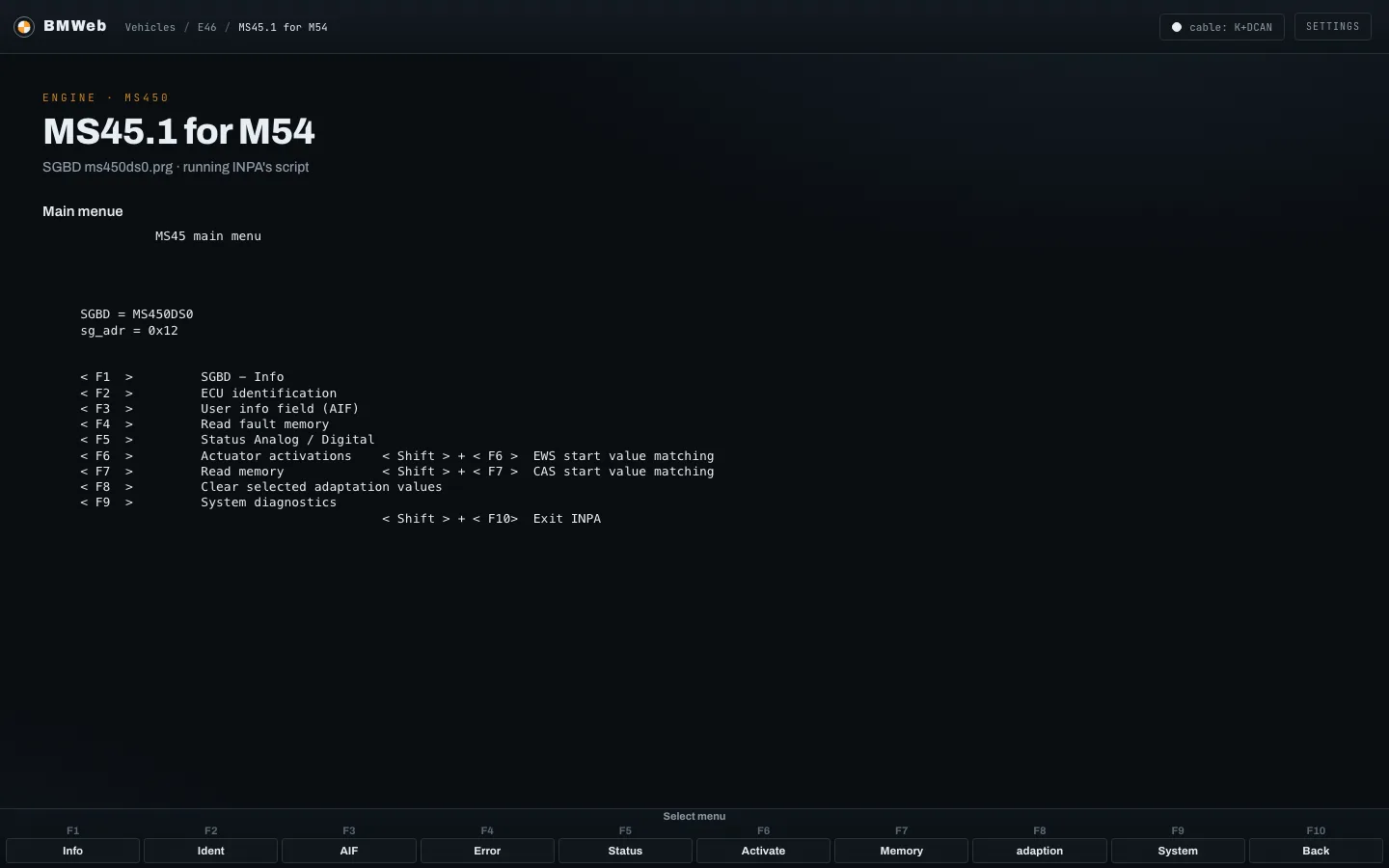
Task: Open the E46 breadcrumb
Action: [x=207, y=27]
